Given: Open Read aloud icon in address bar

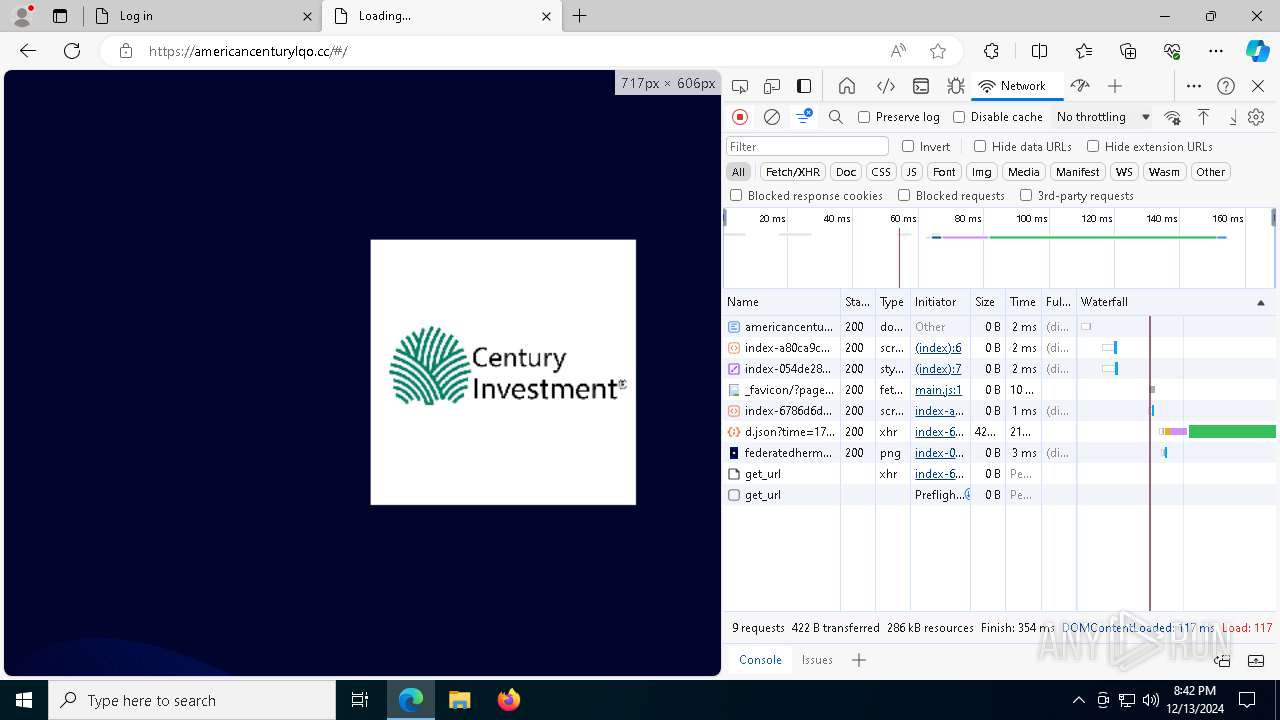Looking at the screenshot, I should [898, 51].
